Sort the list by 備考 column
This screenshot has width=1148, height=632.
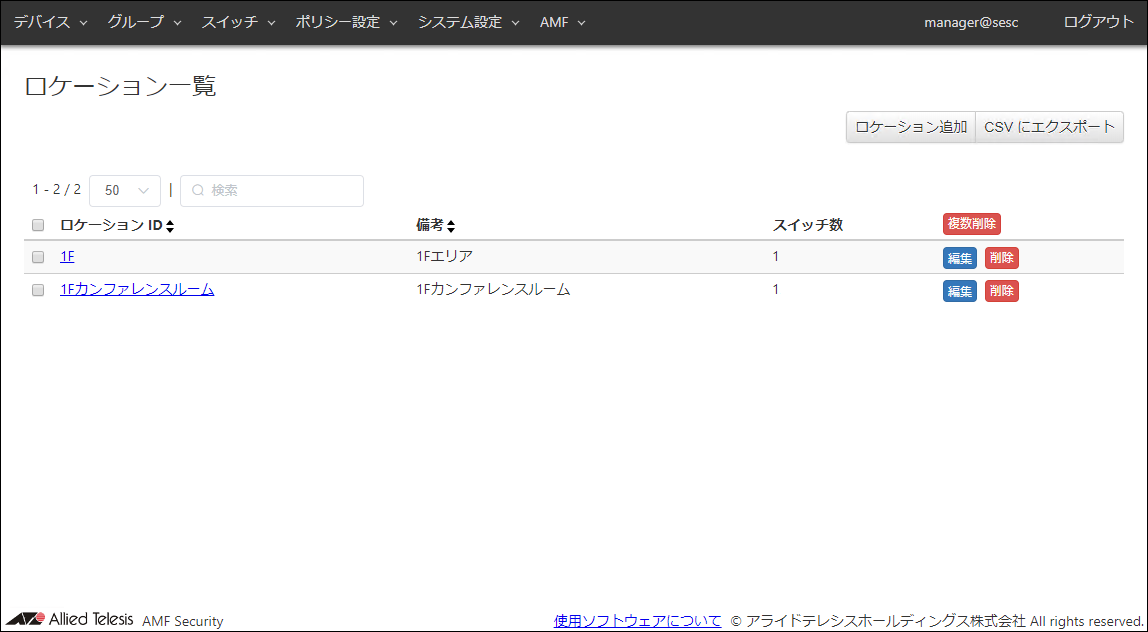[451, 226]
